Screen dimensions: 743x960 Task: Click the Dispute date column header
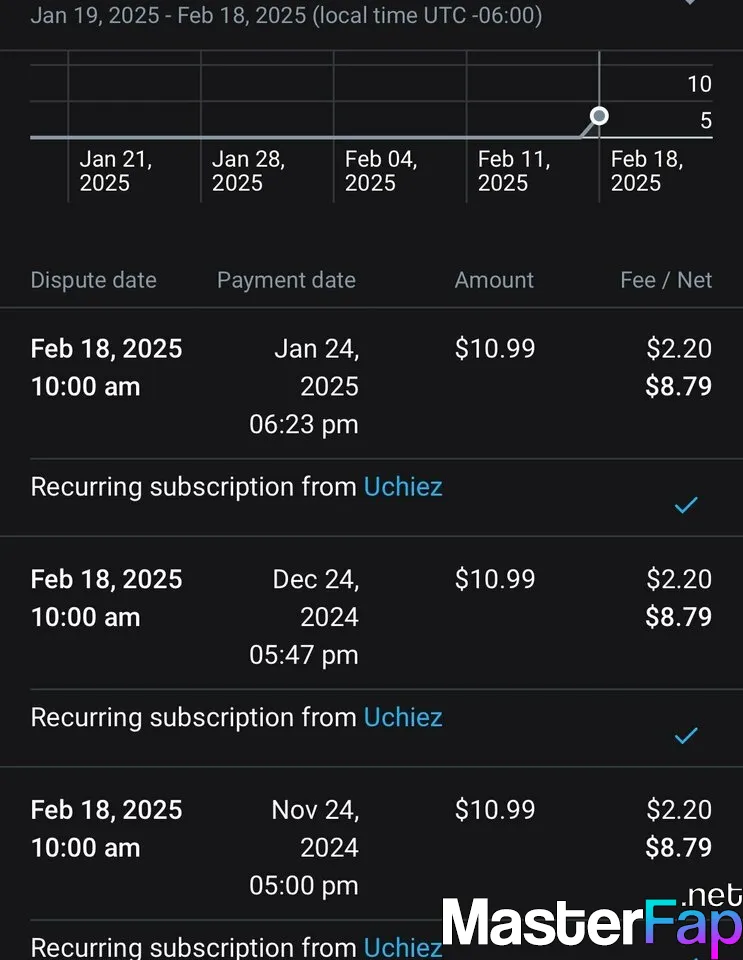(x=93, y=280)
